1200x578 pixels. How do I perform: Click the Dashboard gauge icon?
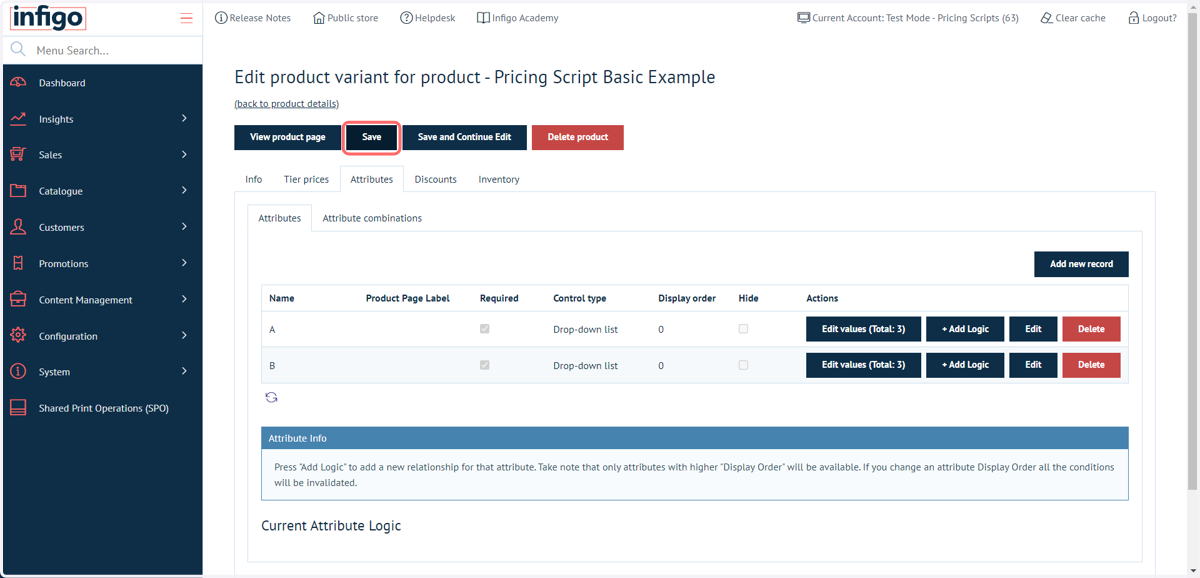point(18,82)
